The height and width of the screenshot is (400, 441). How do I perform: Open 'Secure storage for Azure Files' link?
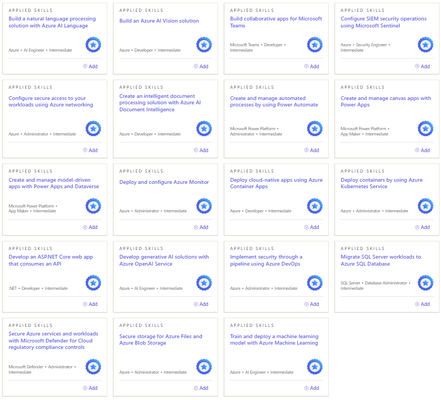(x=161, y=339)
